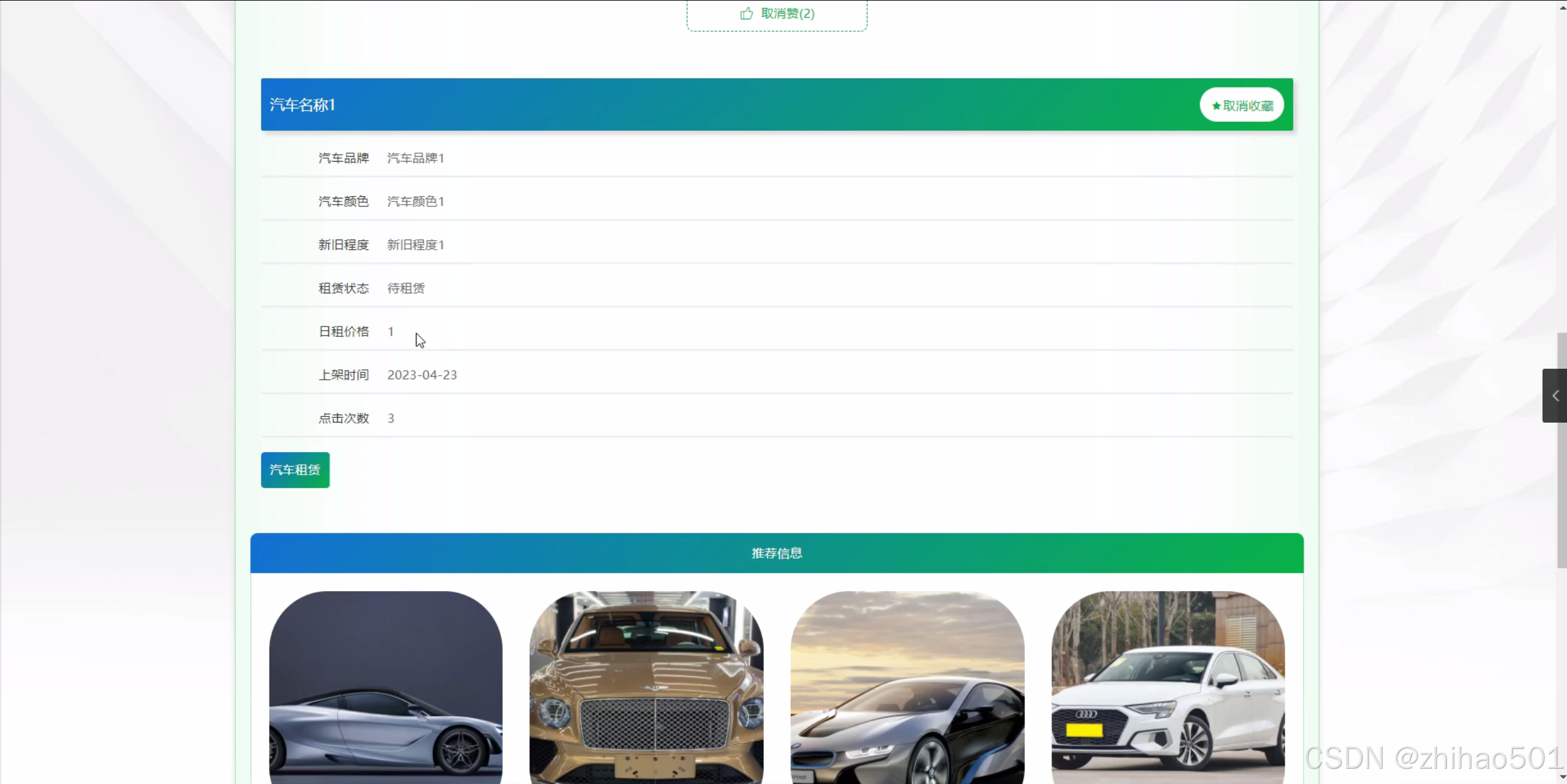
Task: Open the gold Bentley car thumbnail
Action: point(646,687)
